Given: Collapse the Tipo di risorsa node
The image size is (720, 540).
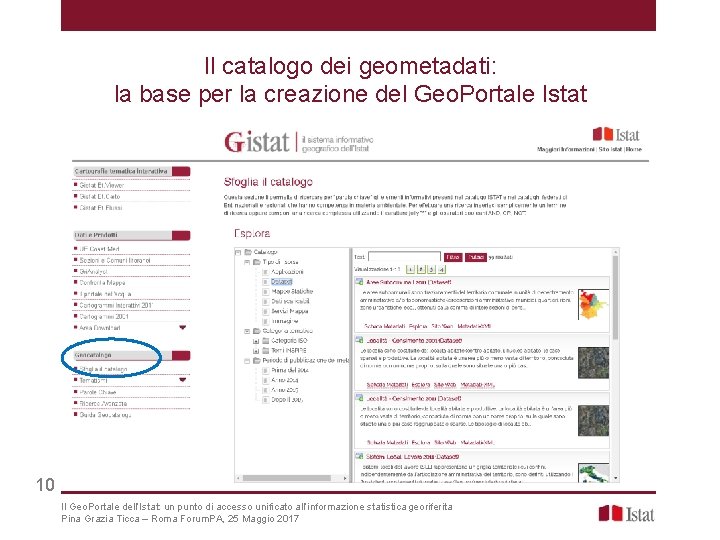Looking at the screenshot, I should (x=247, y=262).
